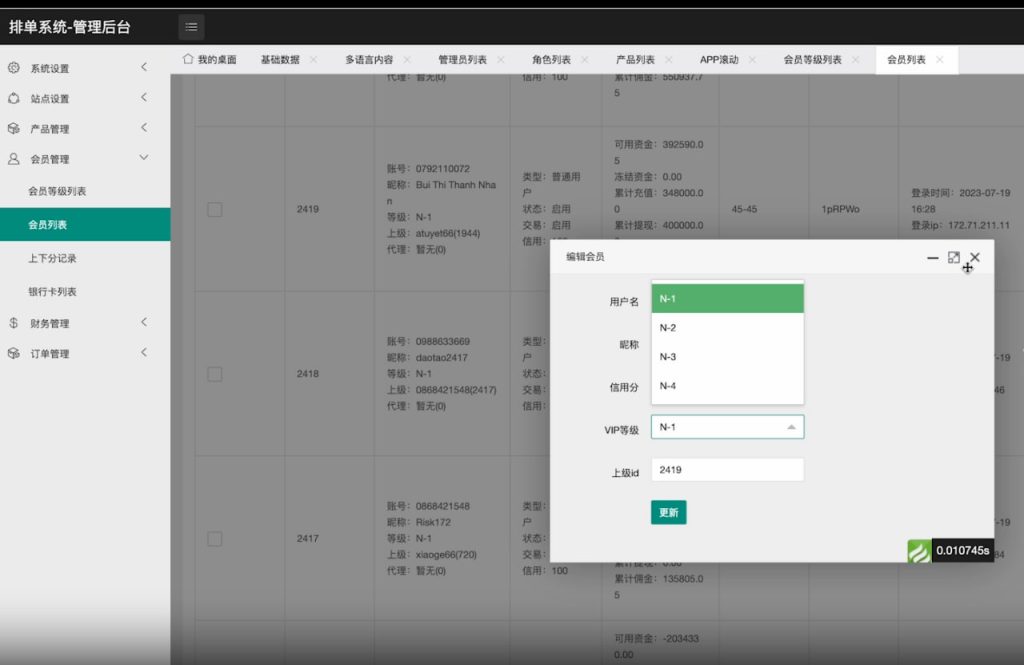The image size is (1024, 665).
Task: Click the 财务管理 dollar icon
Action: [x=14, y=323]
